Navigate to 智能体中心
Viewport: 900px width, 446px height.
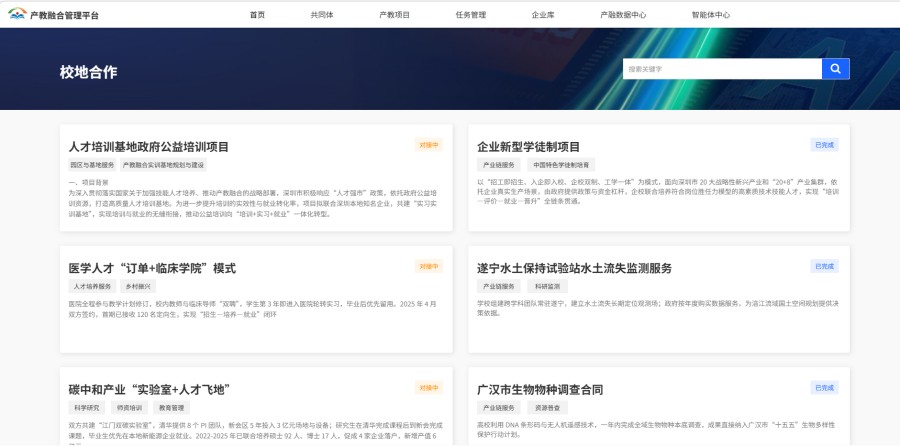[711, 15]
